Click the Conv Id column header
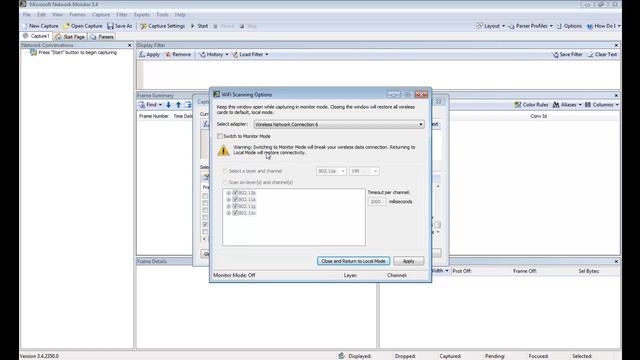Viewport: 640px width, 360px height. click(x=538, y=116)
